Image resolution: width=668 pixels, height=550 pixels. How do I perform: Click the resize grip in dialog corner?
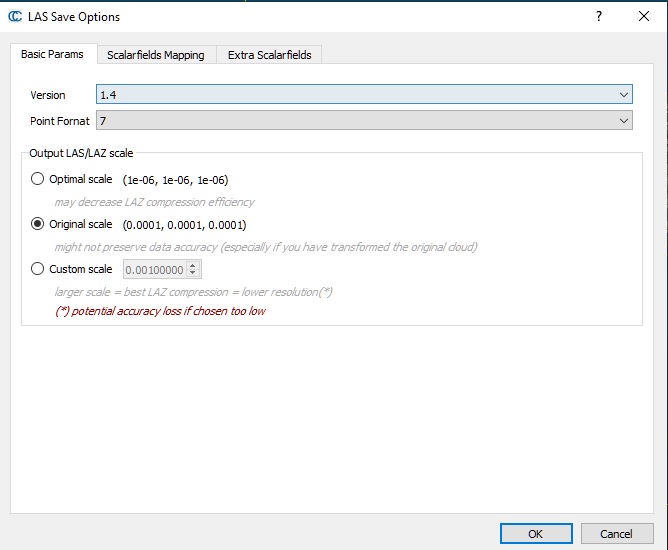tap(662, 545)
